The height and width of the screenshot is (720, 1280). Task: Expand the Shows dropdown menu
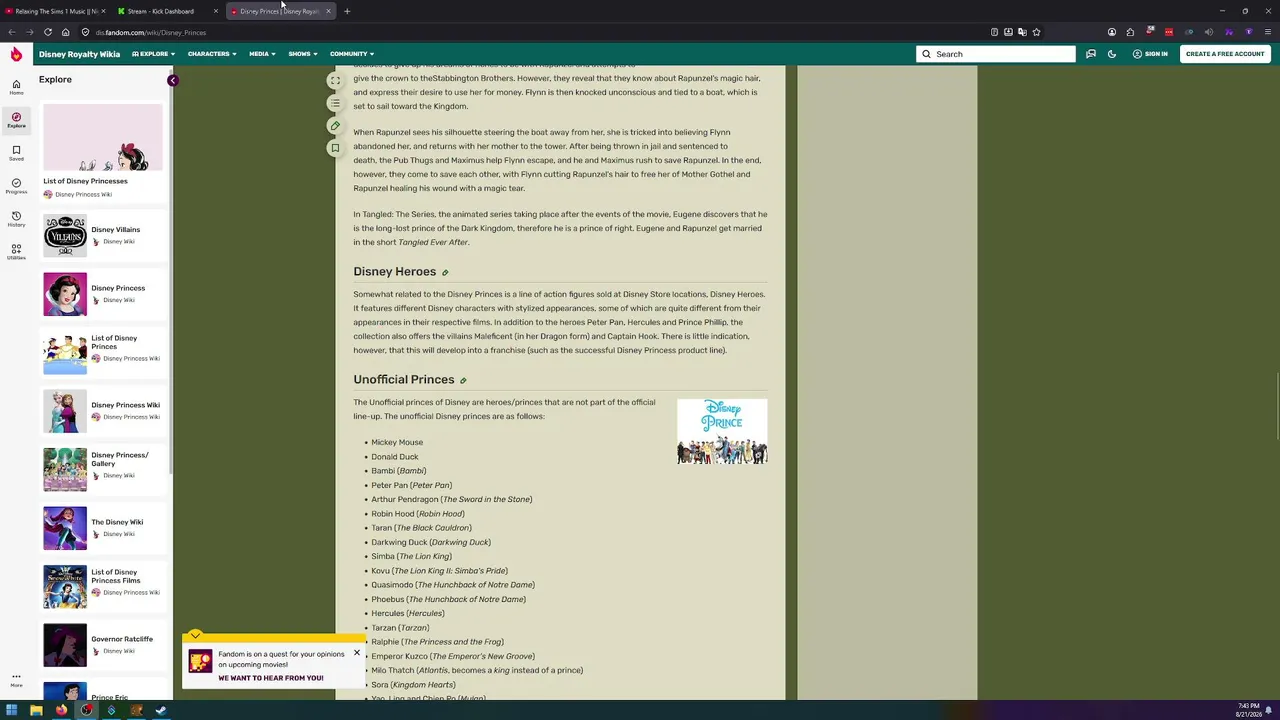302,54
